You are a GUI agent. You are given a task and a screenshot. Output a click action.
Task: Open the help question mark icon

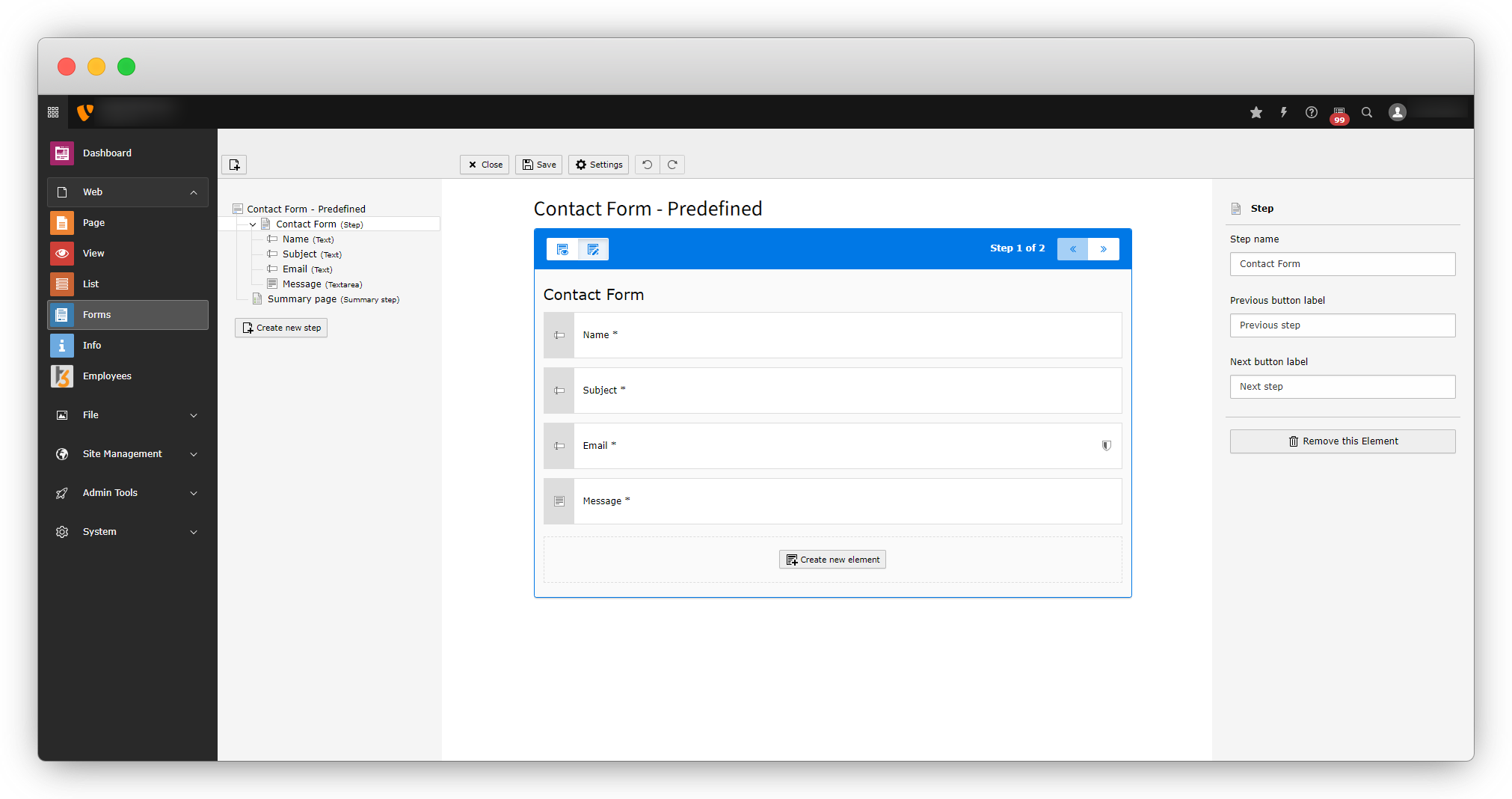[x=1312, y=112]
